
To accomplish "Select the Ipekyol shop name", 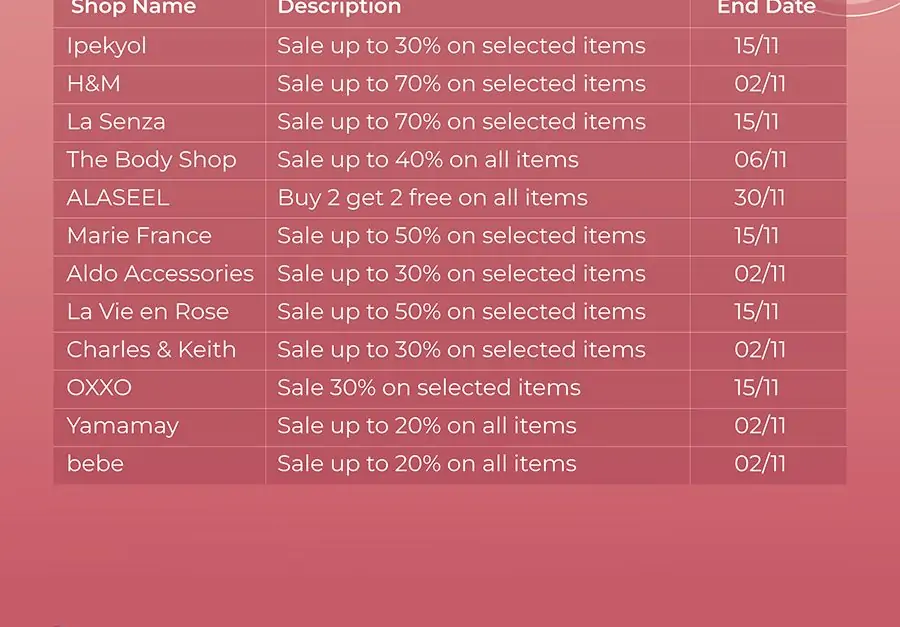I will coord(107,47).
